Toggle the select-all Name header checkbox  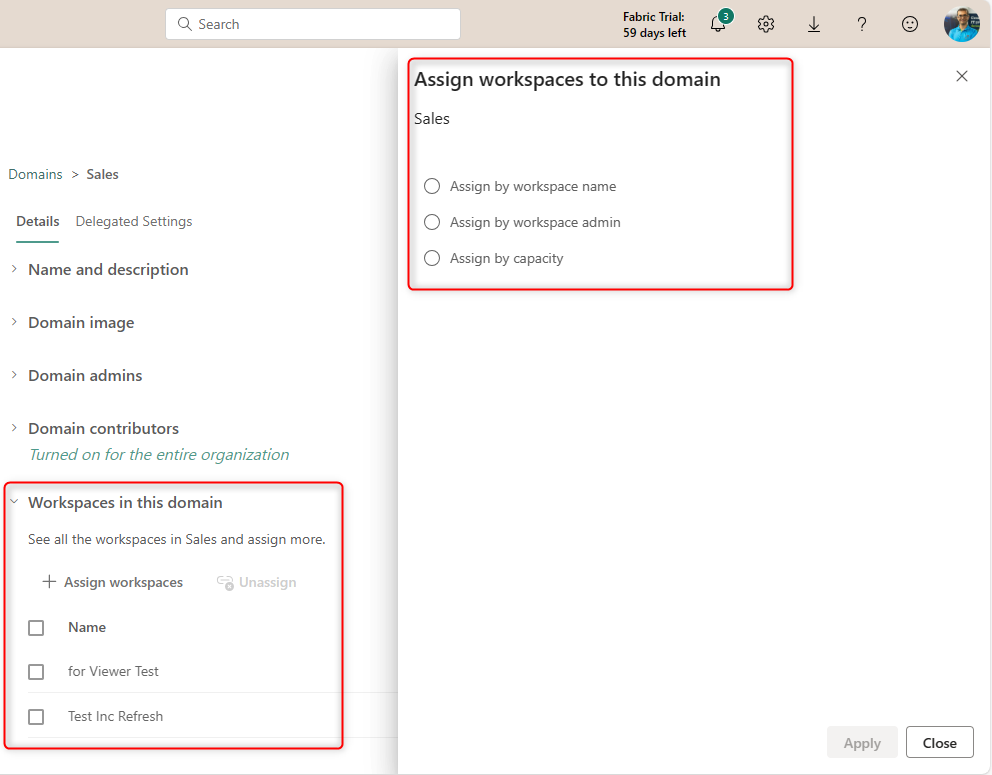tap(36, 628)
